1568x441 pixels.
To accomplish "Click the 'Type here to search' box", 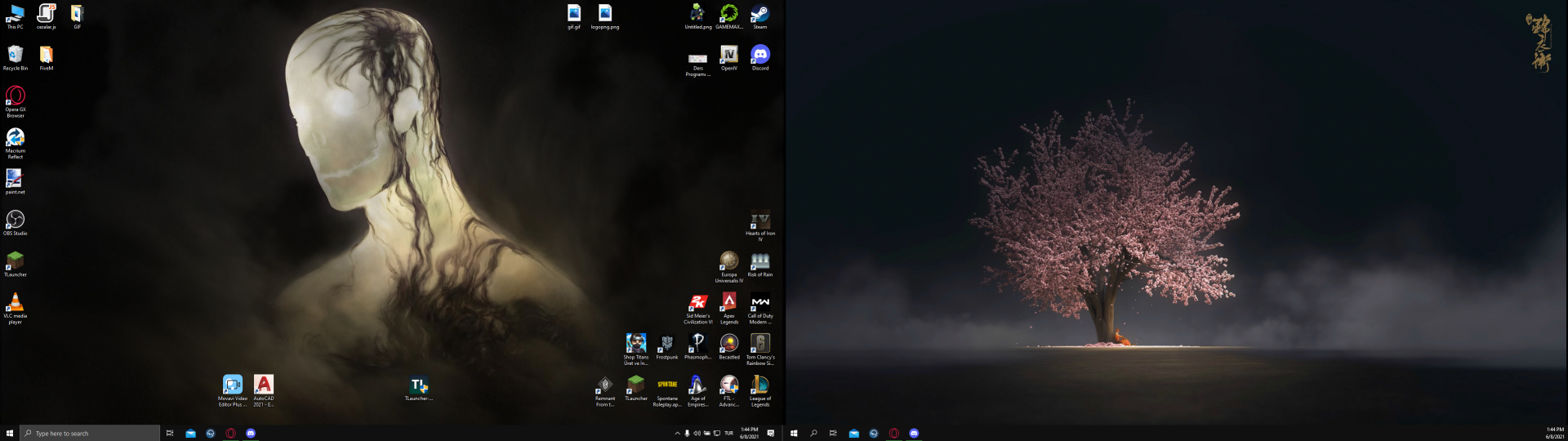I will pos(90,433).
